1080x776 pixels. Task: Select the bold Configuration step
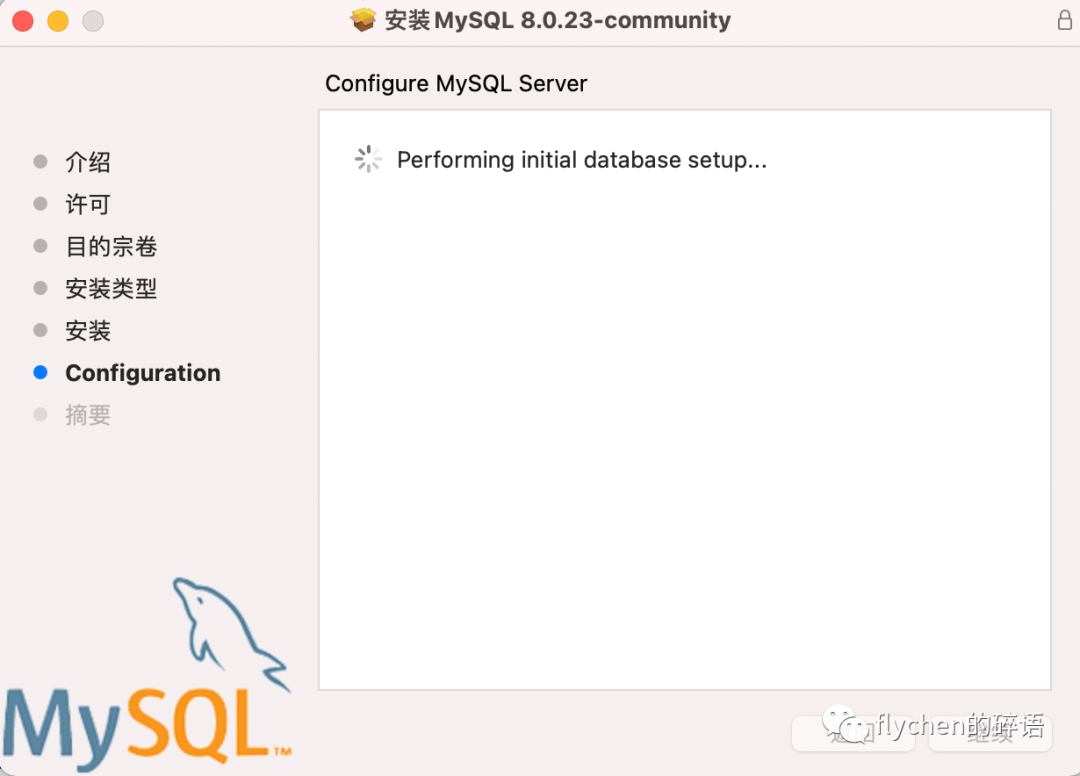click(143, 373)
